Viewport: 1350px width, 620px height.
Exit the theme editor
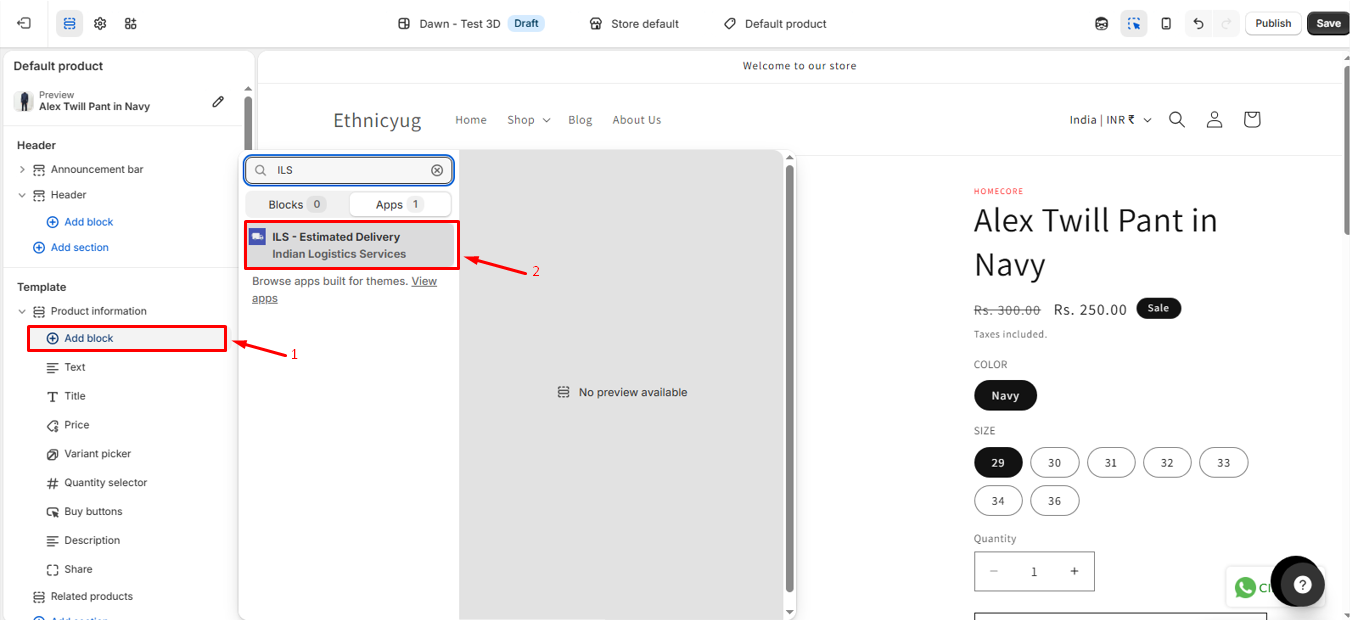(22, 22)
